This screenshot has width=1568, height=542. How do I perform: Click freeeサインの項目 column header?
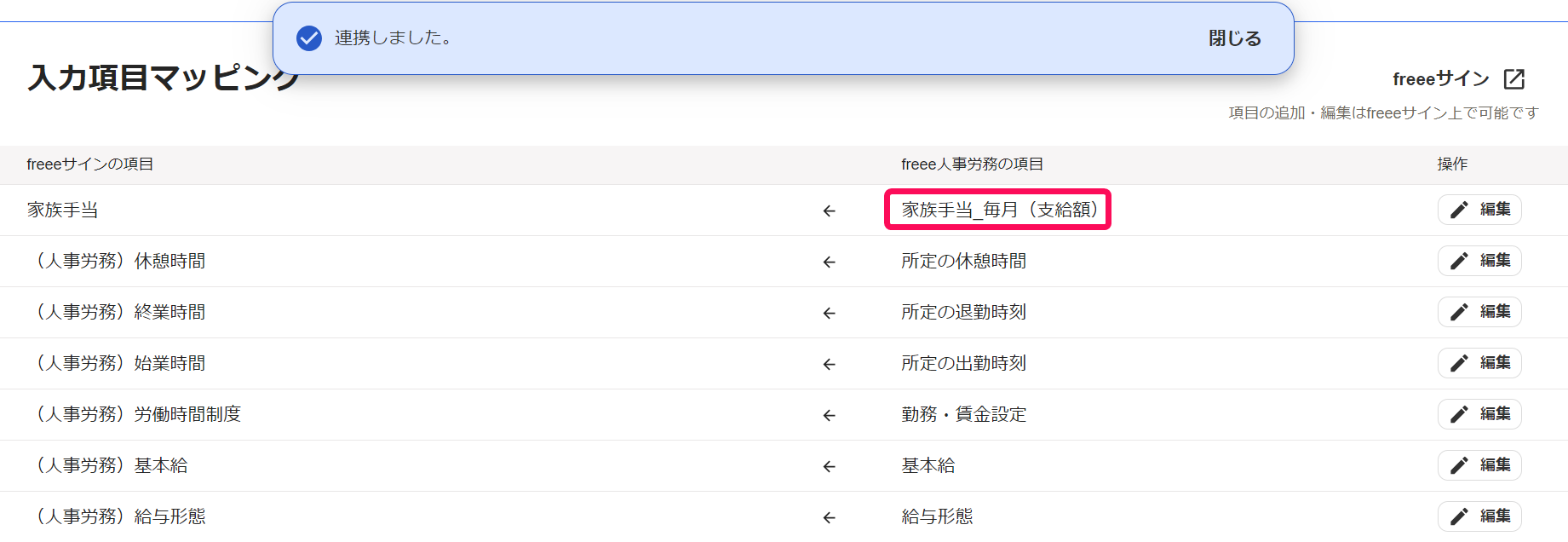[90, 164]
